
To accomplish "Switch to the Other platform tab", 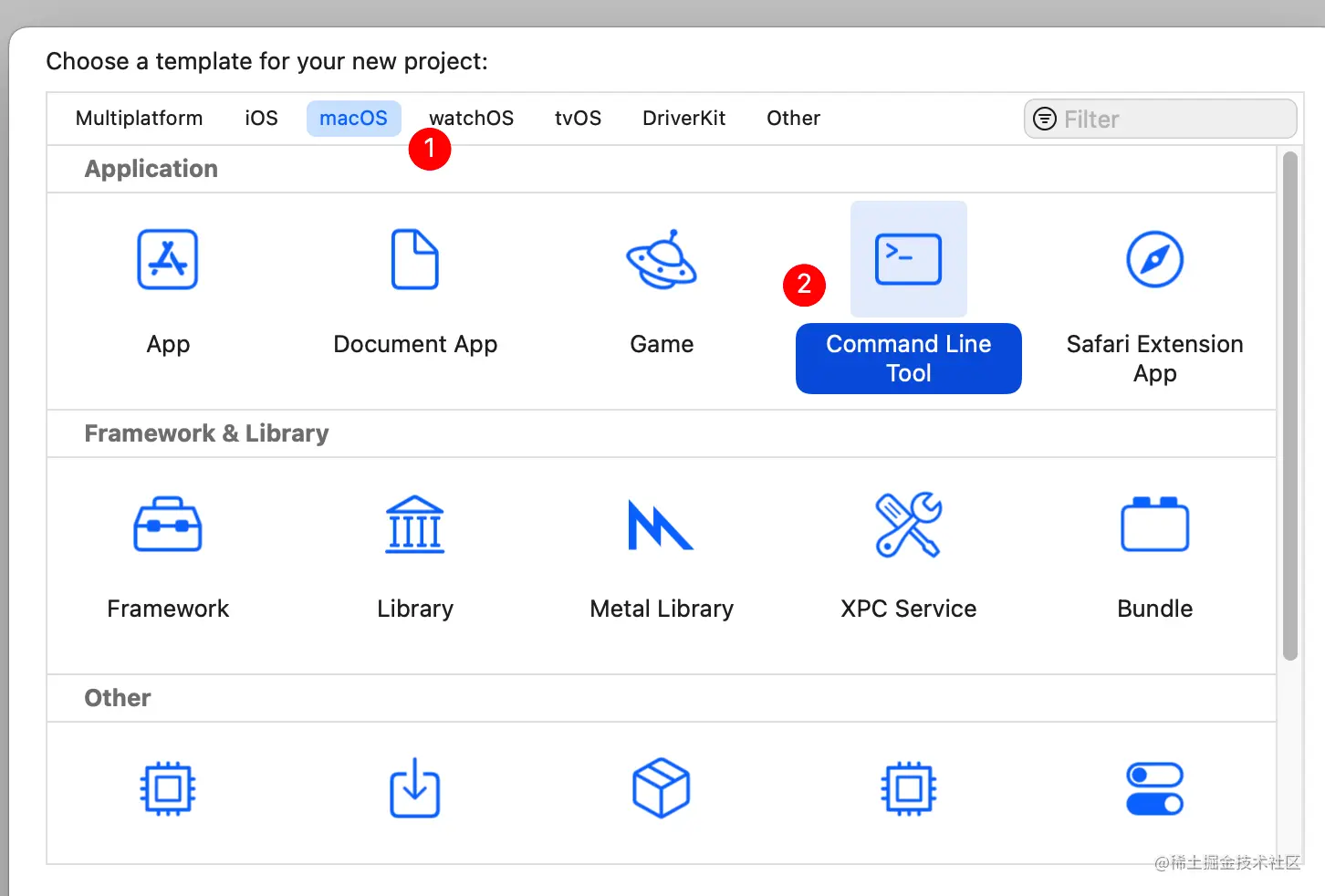I will point(794,119).
